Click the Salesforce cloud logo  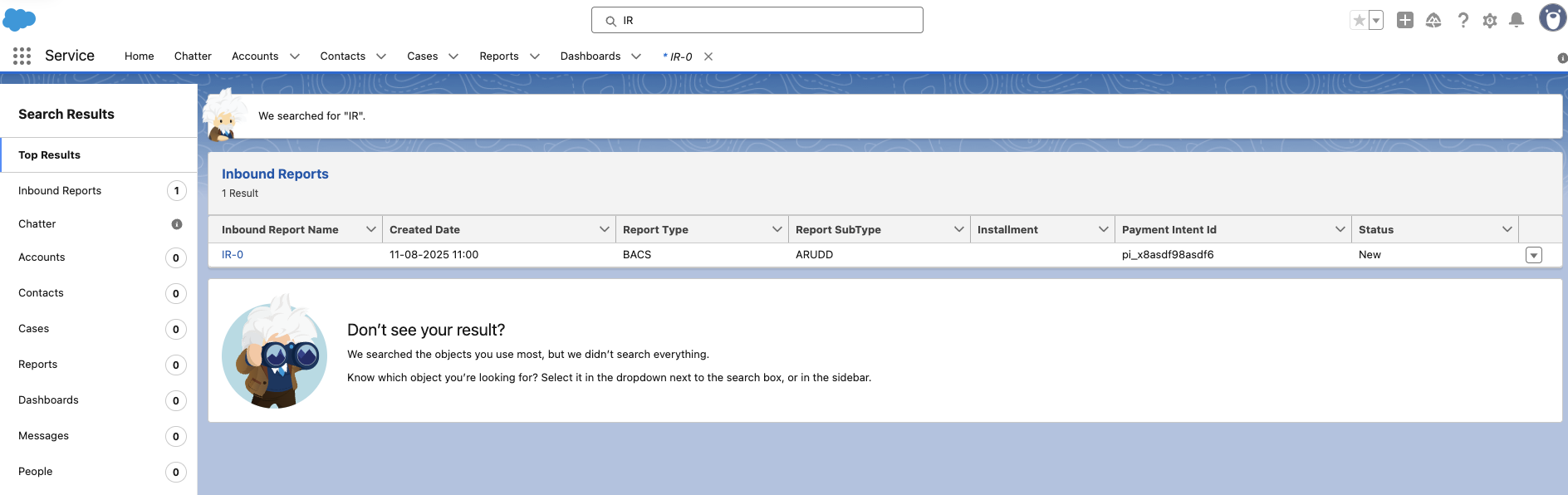19,19
